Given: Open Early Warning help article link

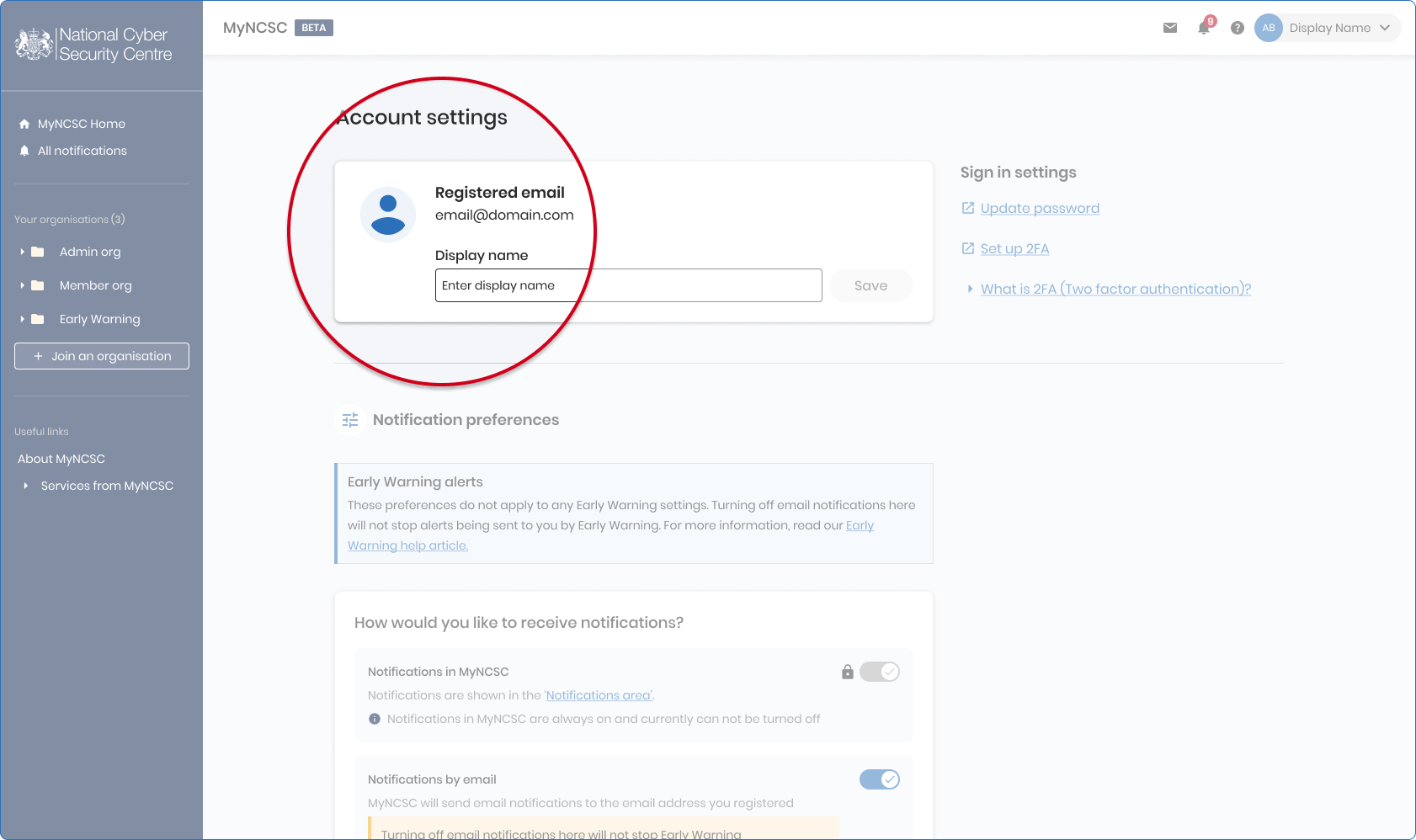Looking at the screenshot, I should [x=610, y=535].
